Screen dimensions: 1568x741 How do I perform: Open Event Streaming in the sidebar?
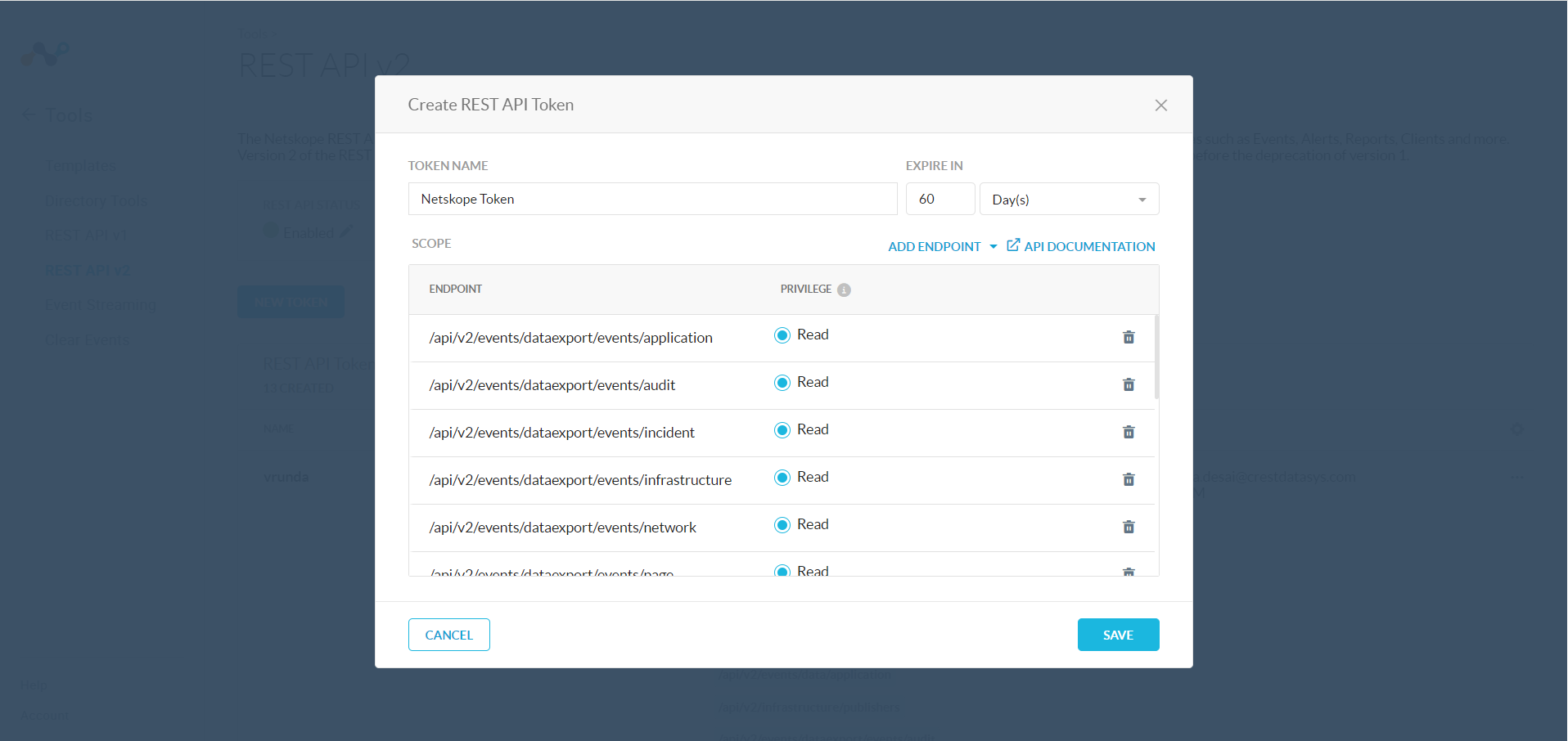tap(101, 305)
